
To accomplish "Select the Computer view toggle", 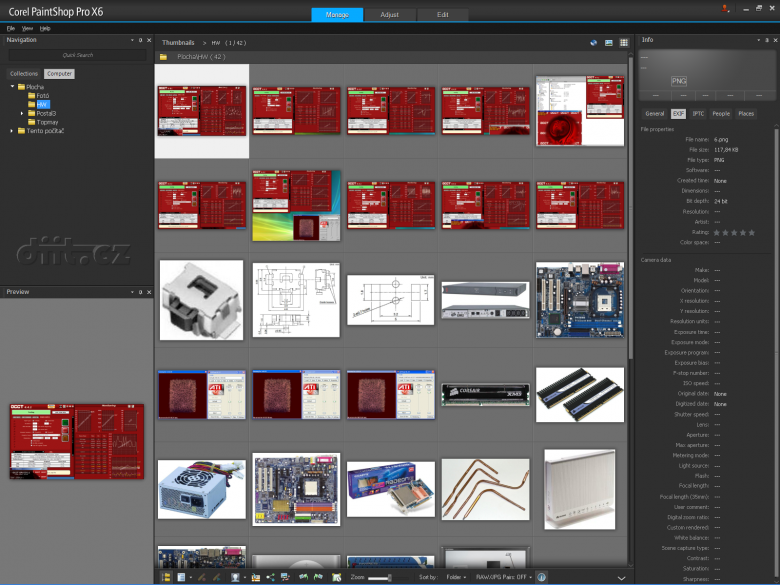I will pyautogui.click(x=59, y=74).
